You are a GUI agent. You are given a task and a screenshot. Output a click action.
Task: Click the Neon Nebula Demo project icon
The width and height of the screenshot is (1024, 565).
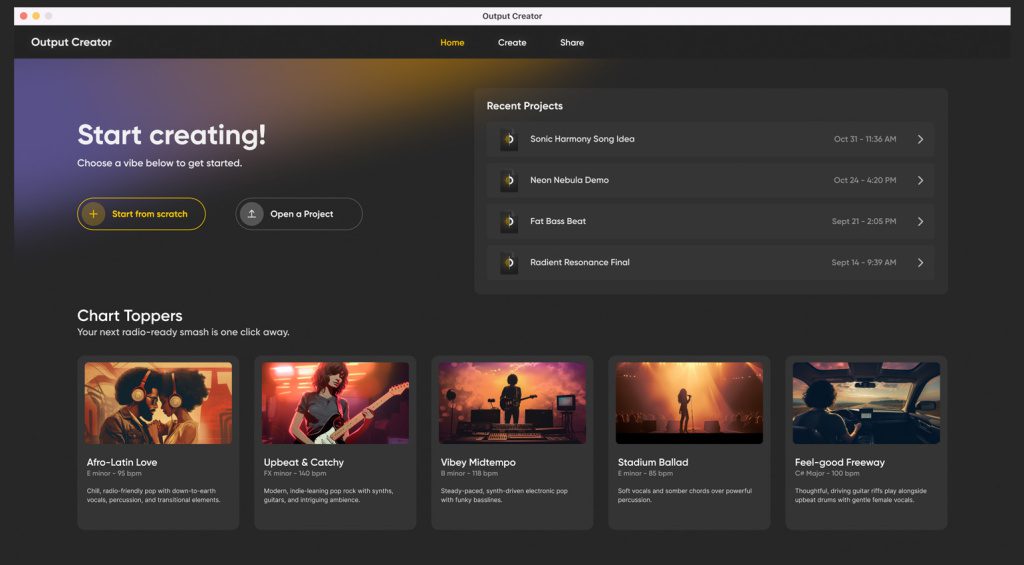(x=509, y=180)
